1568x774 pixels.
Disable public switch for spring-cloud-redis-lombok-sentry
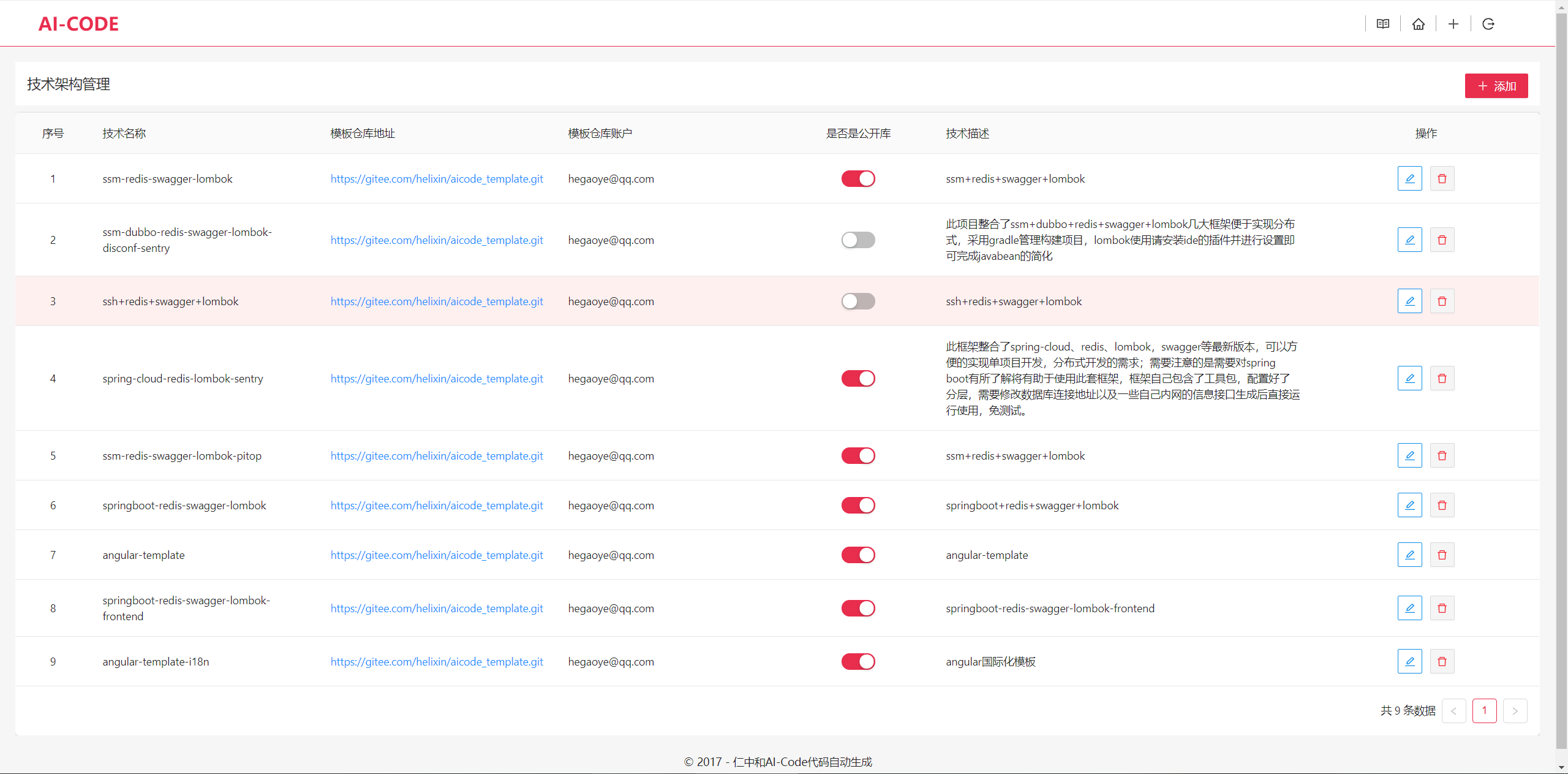click(x=858, y=378)
